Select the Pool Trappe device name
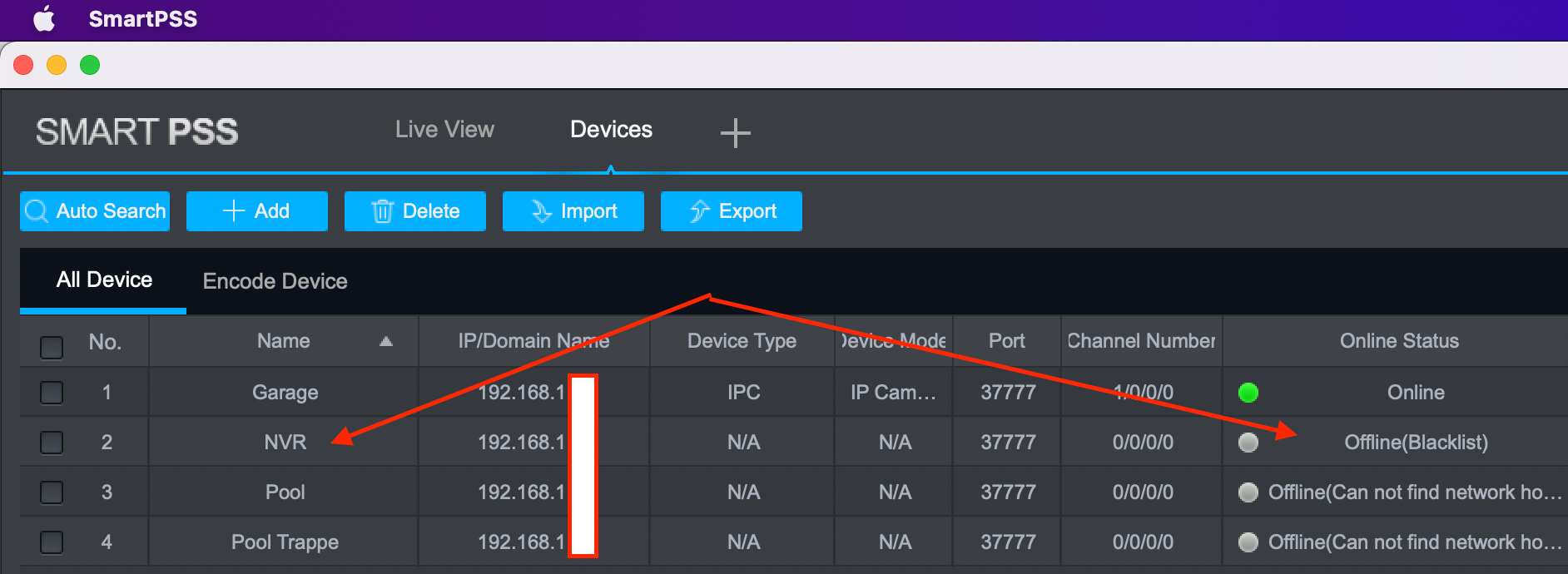Screen dimensions: 1568x574 coord(285,542)
